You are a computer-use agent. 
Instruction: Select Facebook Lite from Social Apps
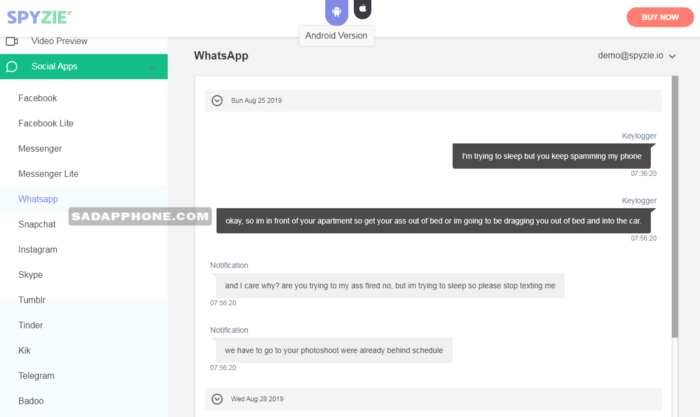click(46, 123)
